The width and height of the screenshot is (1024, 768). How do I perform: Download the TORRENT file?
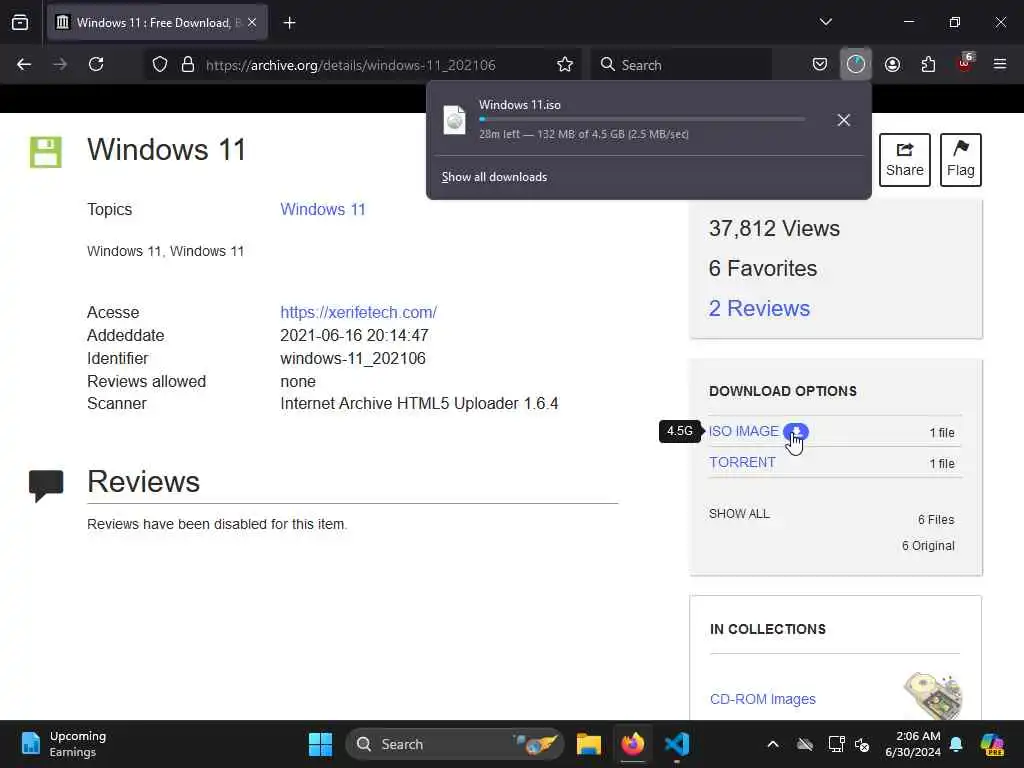click(743, 462)
